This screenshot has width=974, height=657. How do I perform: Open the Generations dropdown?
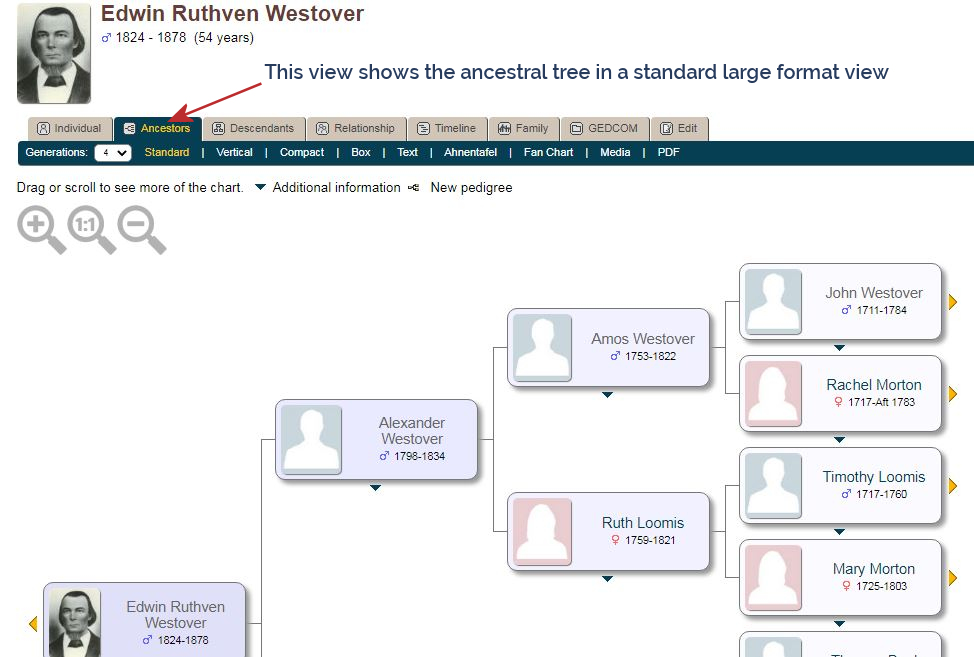(x=112, y=153)
